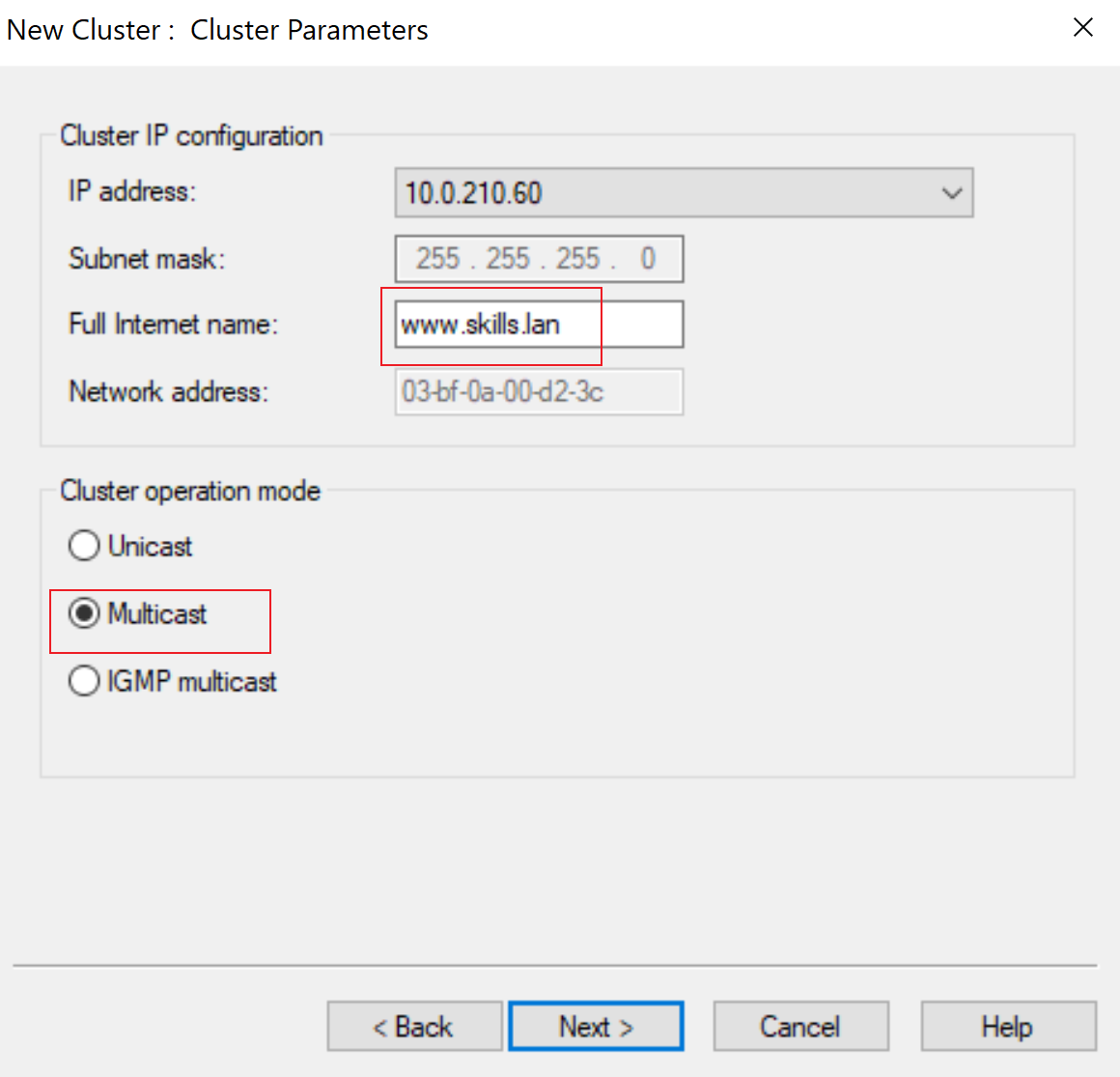This screenshot has width=1120, height=1077.
Task: Expand the IP address list via chevron arrow
Action: pos(951,193)
